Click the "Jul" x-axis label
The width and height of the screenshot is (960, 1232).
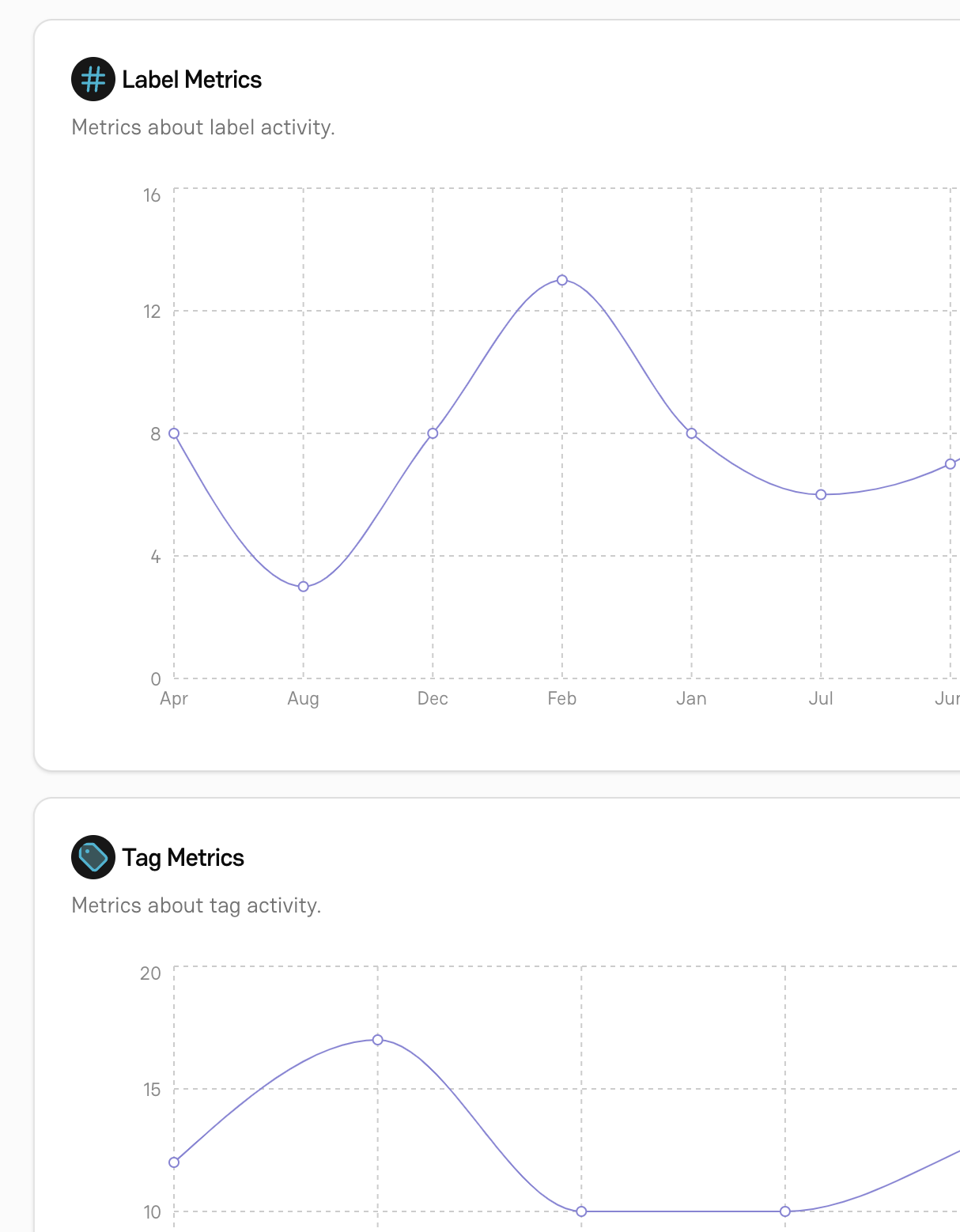tap(821, 699)
